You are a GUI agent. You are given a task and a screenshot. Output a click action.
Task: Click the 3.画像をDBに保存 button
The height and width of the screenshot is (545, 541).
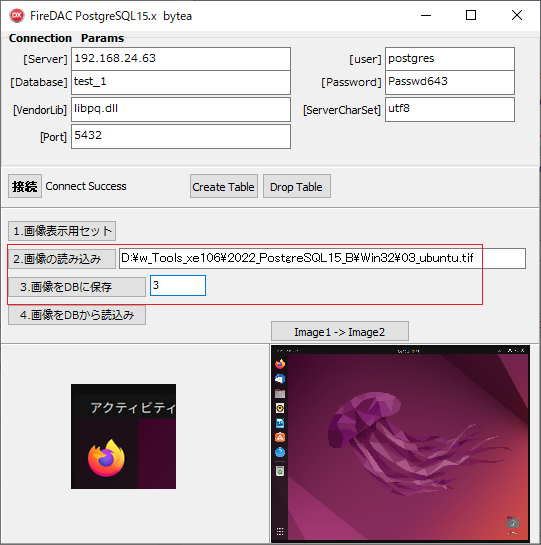point(77,287)
